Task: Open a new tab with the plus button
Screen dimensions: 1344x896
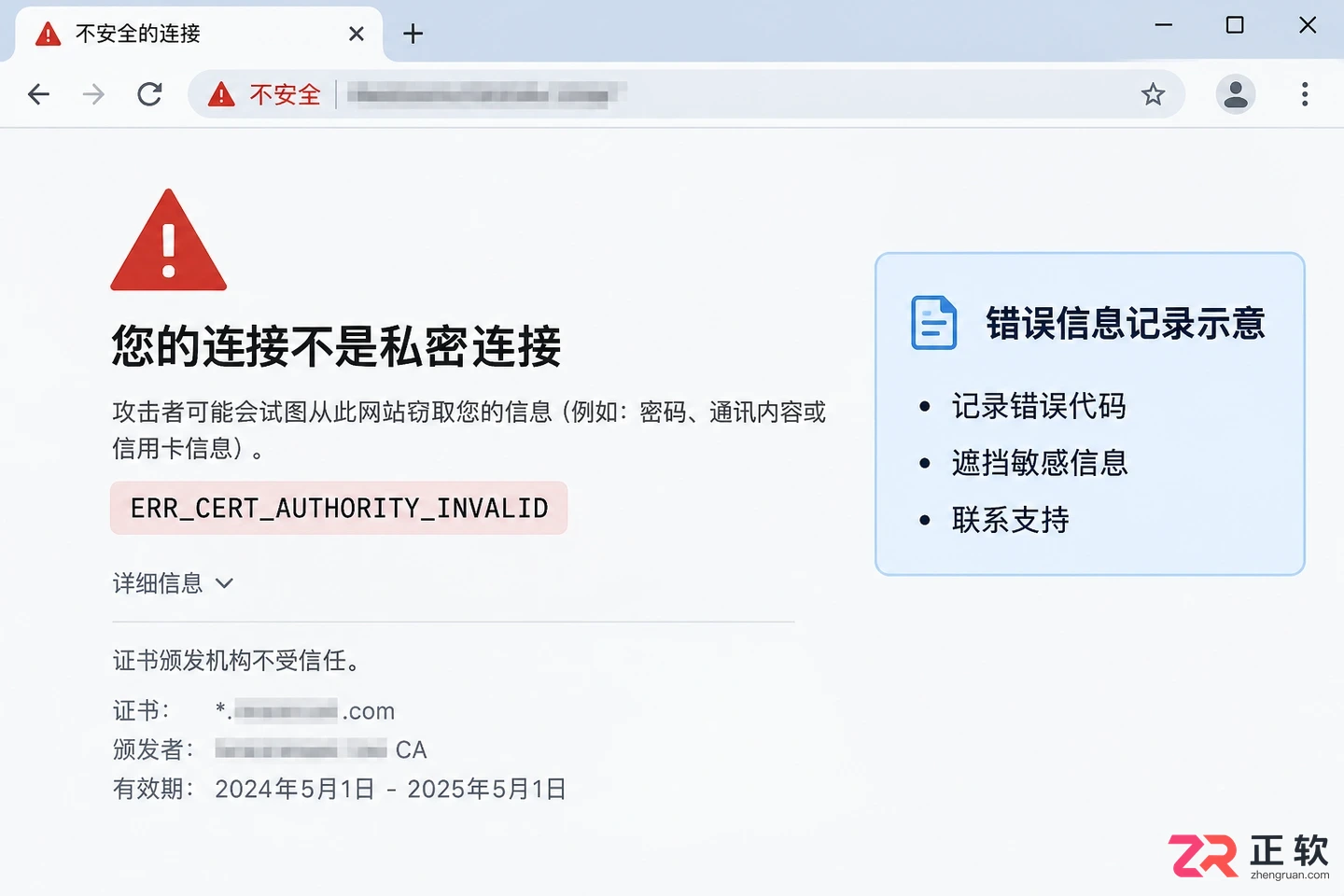Action: (x=413, y=35)
